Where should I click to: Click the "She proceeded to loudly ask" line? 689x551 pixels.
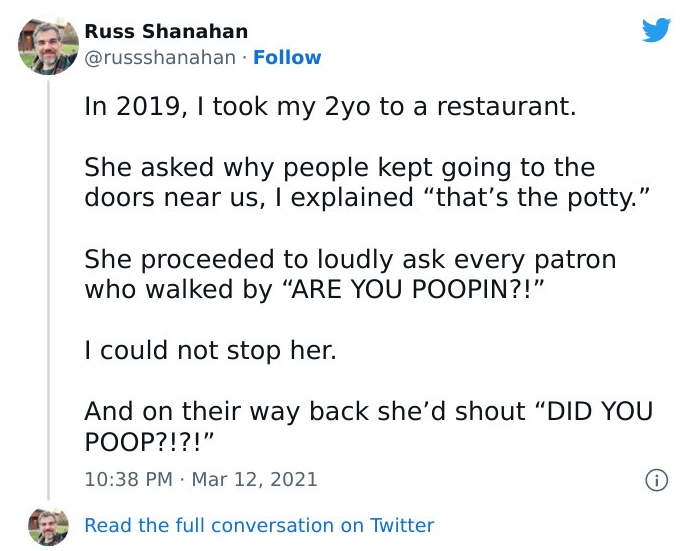[350, 260]
